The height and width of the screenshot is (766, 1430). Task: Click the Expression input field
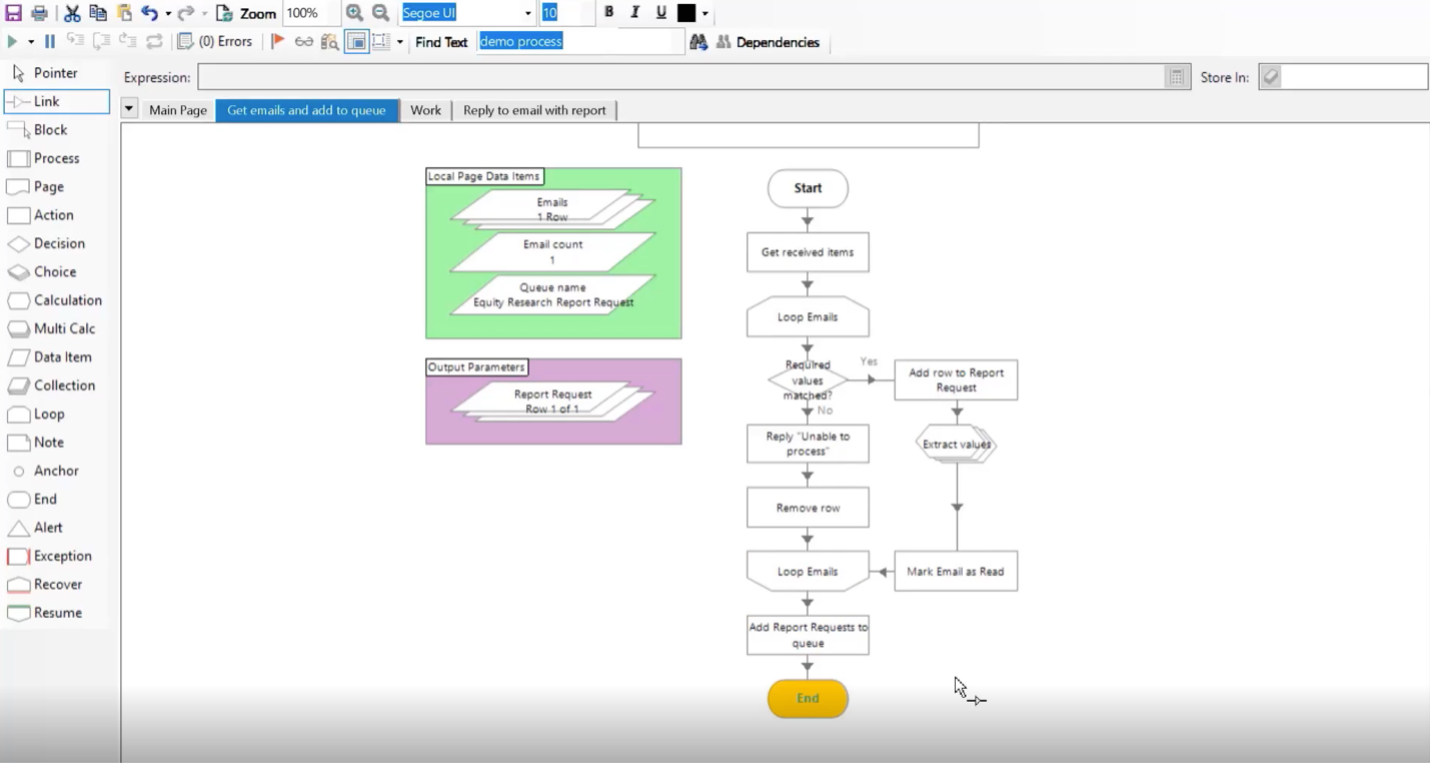(x=680, y=77)
